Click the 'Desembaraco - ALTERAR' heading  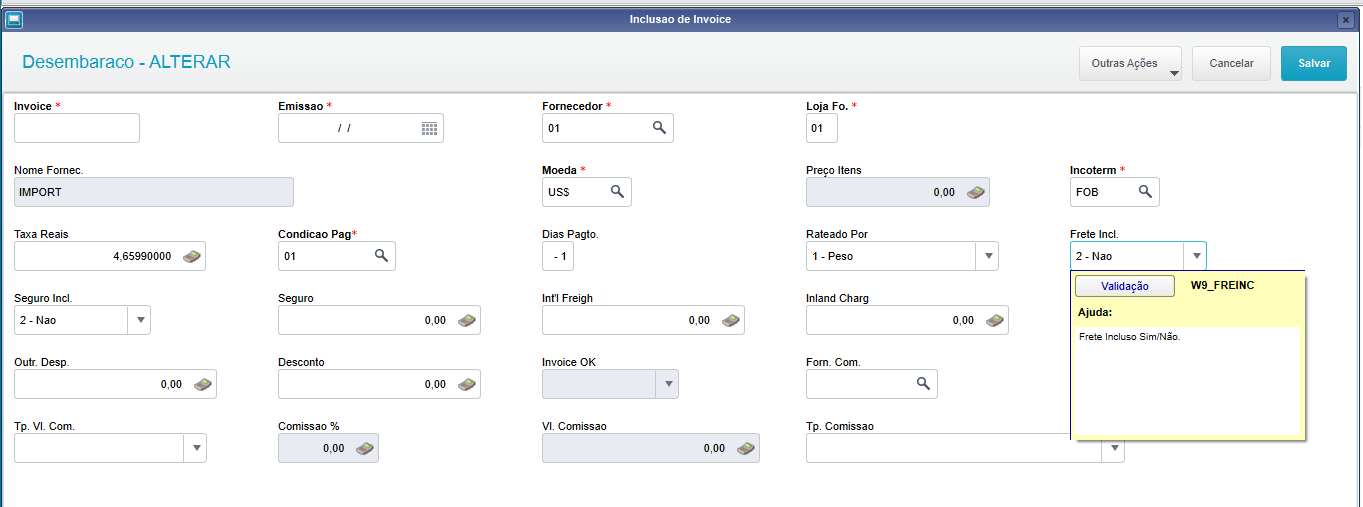[x=126, y=62]
